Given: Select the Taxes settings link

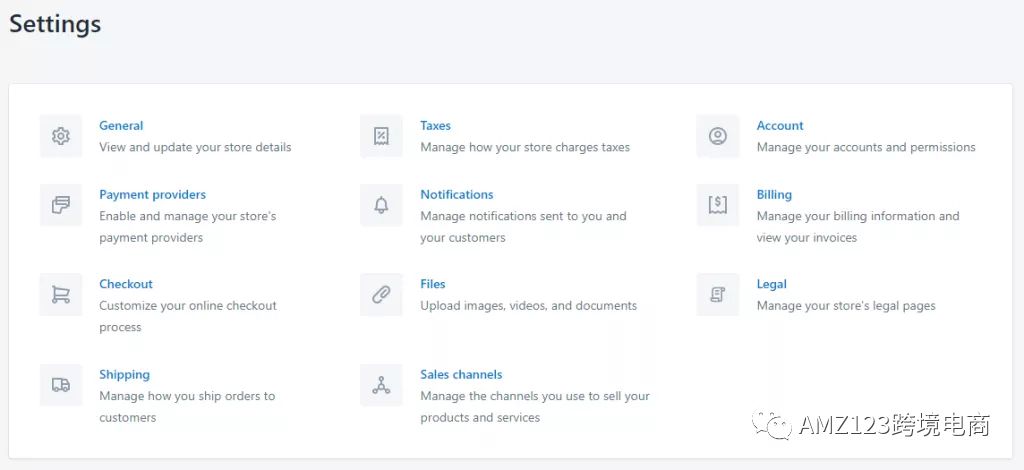Looking at the screenshot, I should point(435,126).
